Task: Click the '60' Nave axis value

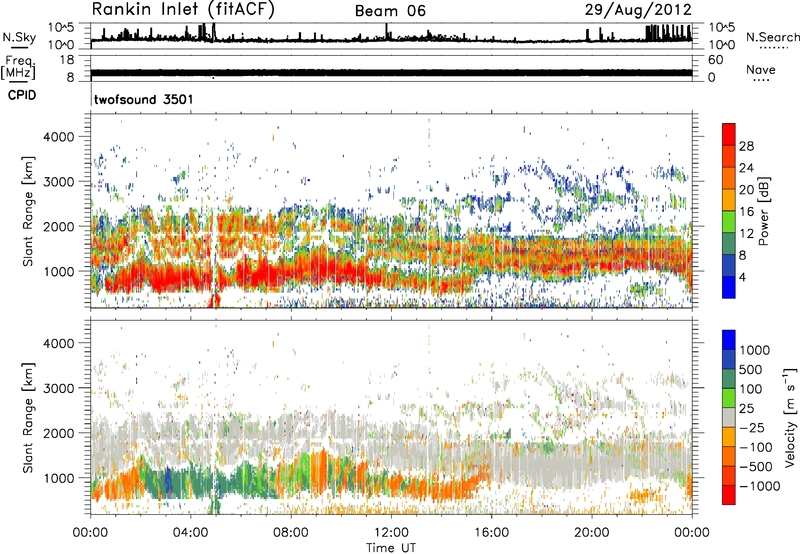Action: pyautogui.click(x=715, y=60)
